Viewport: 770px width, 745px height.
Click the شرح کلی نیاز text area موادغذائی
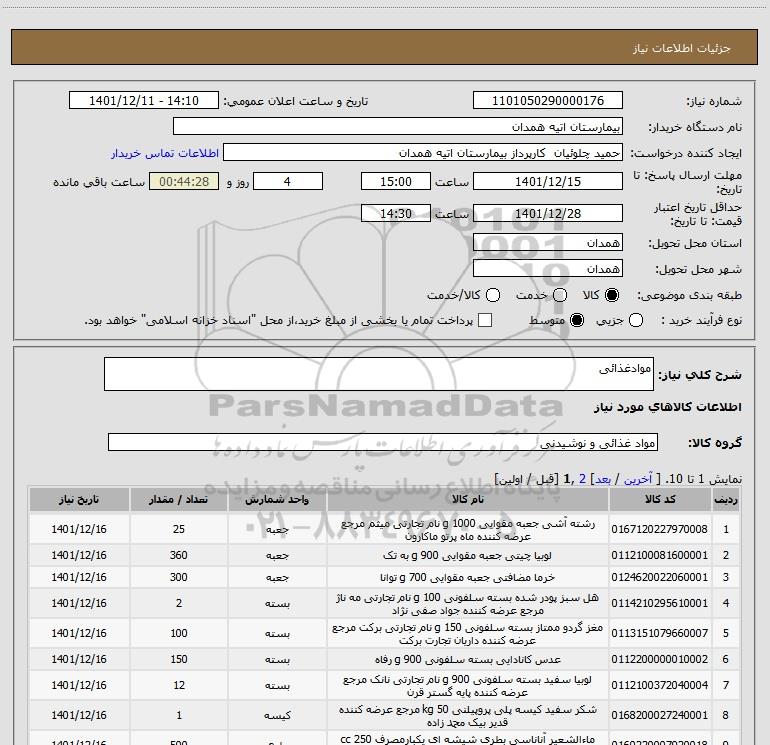379,374
